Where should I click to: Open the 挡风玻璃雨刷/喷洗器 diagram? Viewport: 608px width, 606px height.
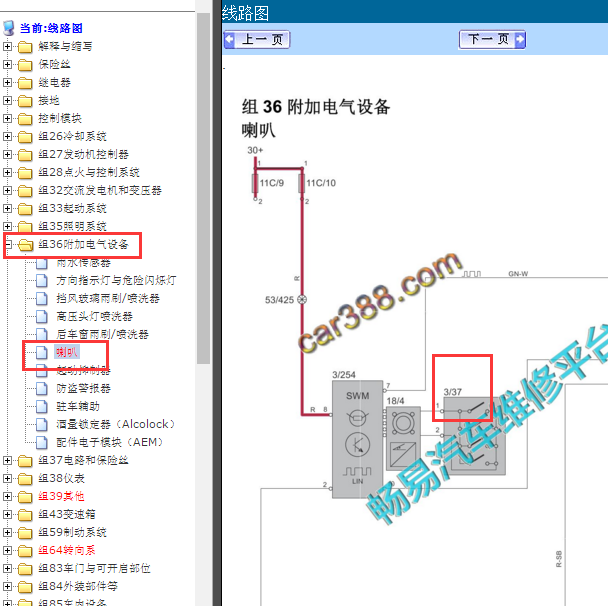(108, 299)
